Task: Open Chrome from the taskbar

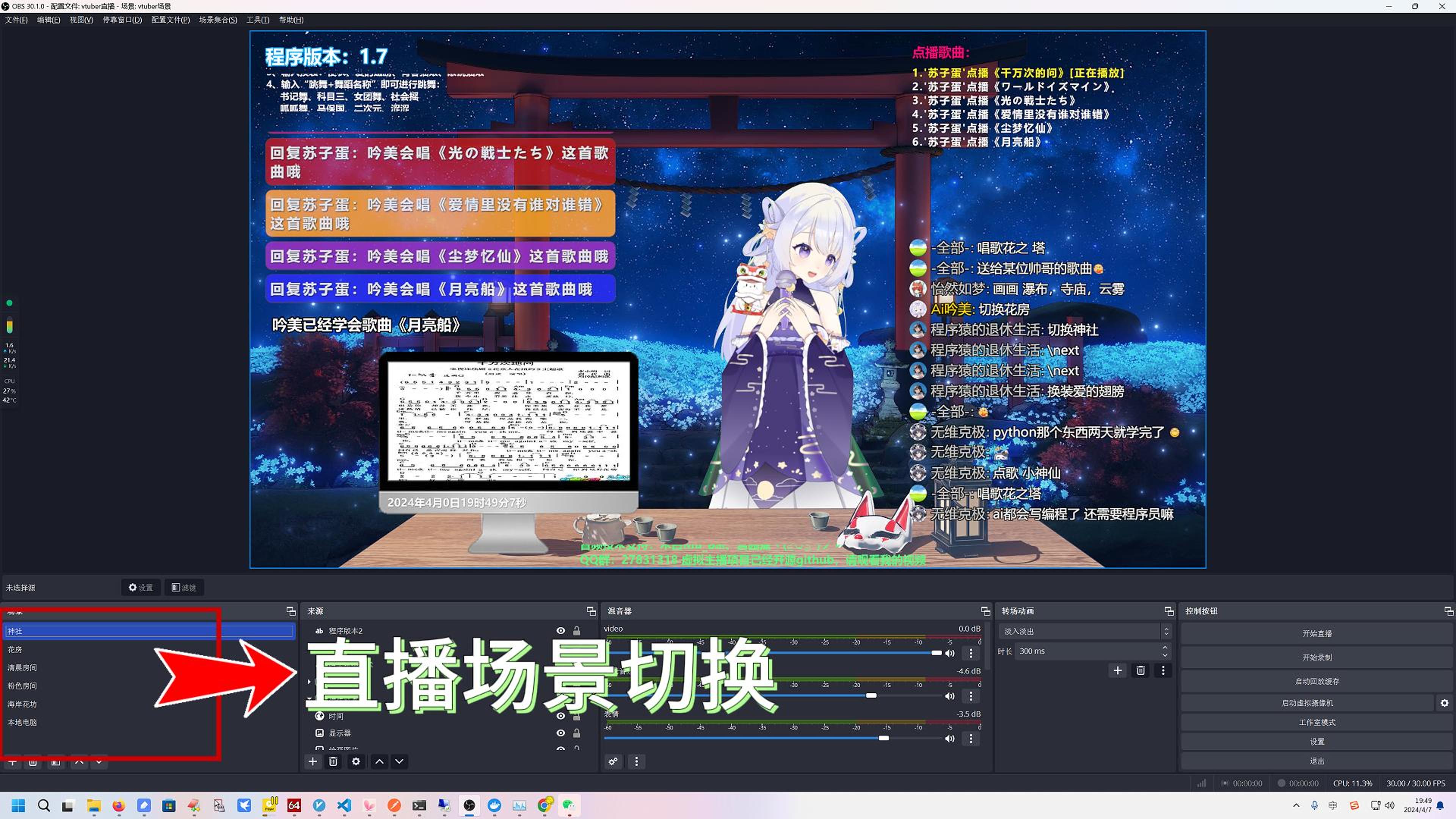Action: pos(544,805)
